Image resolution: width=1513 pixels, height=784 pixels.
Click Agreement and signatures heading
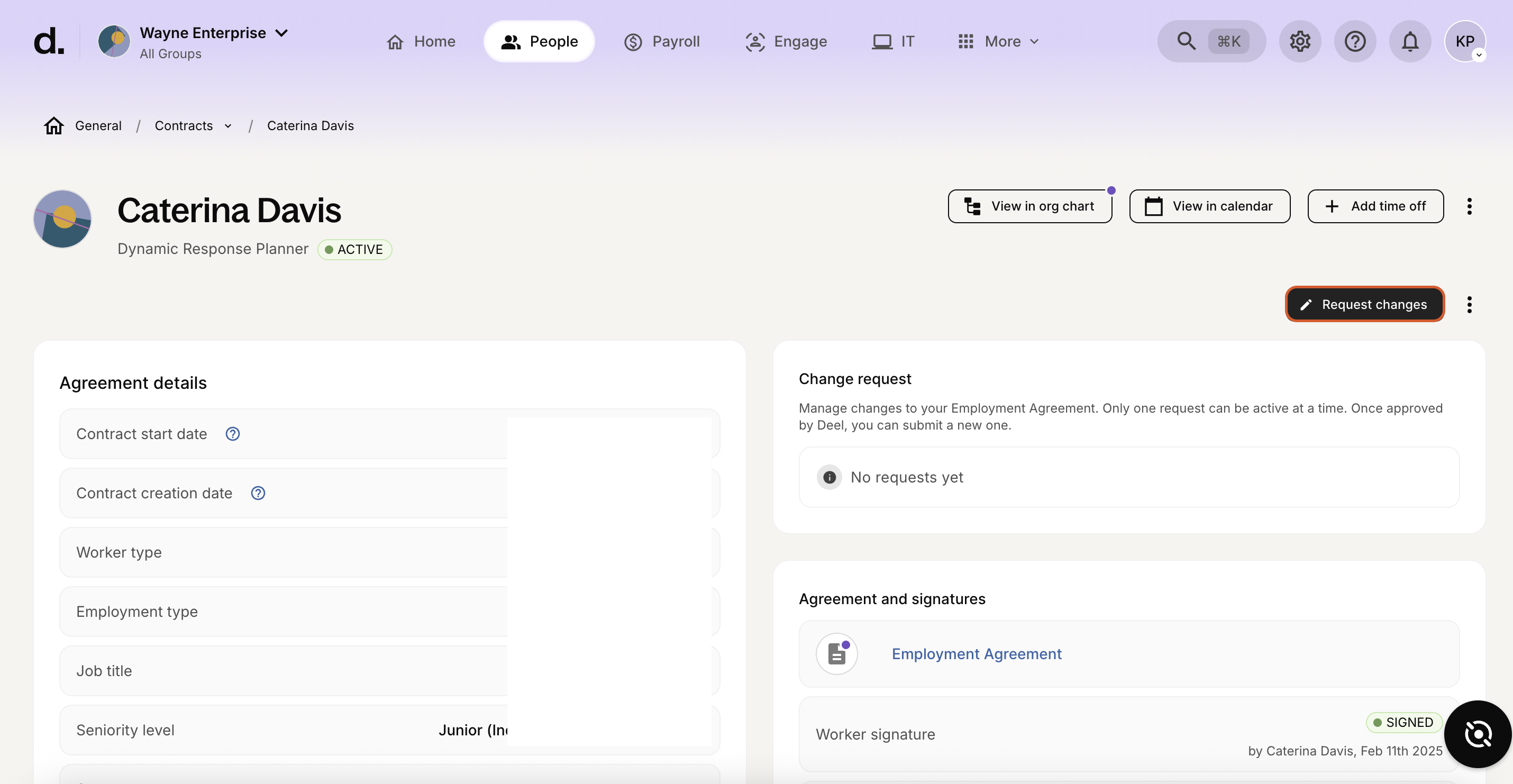pos(891,599)
